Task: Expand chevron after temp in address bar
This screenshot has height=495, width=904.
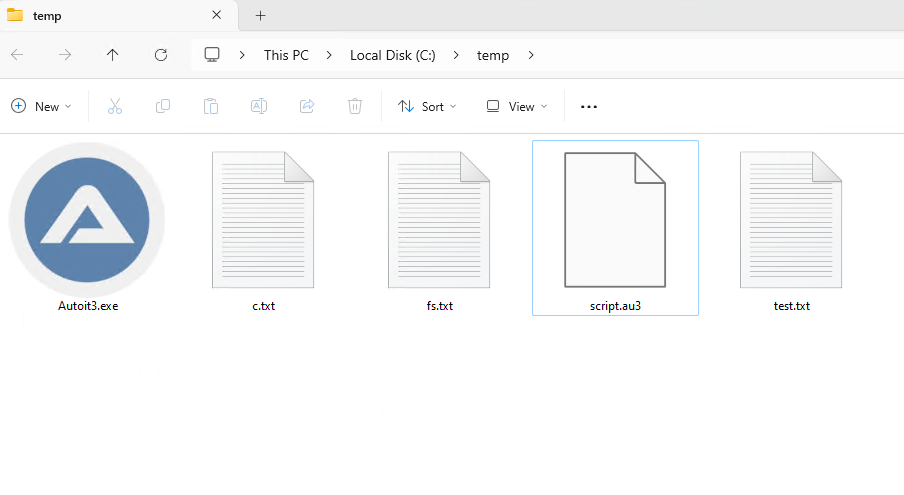Action: pyautogui.click(x=531, y=55)
